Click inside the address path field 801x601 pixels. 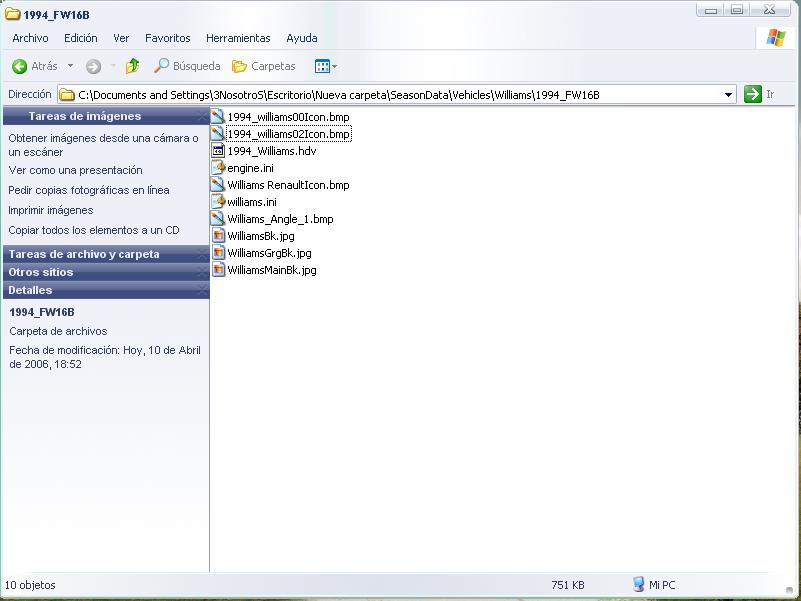[x=400, y=95]
